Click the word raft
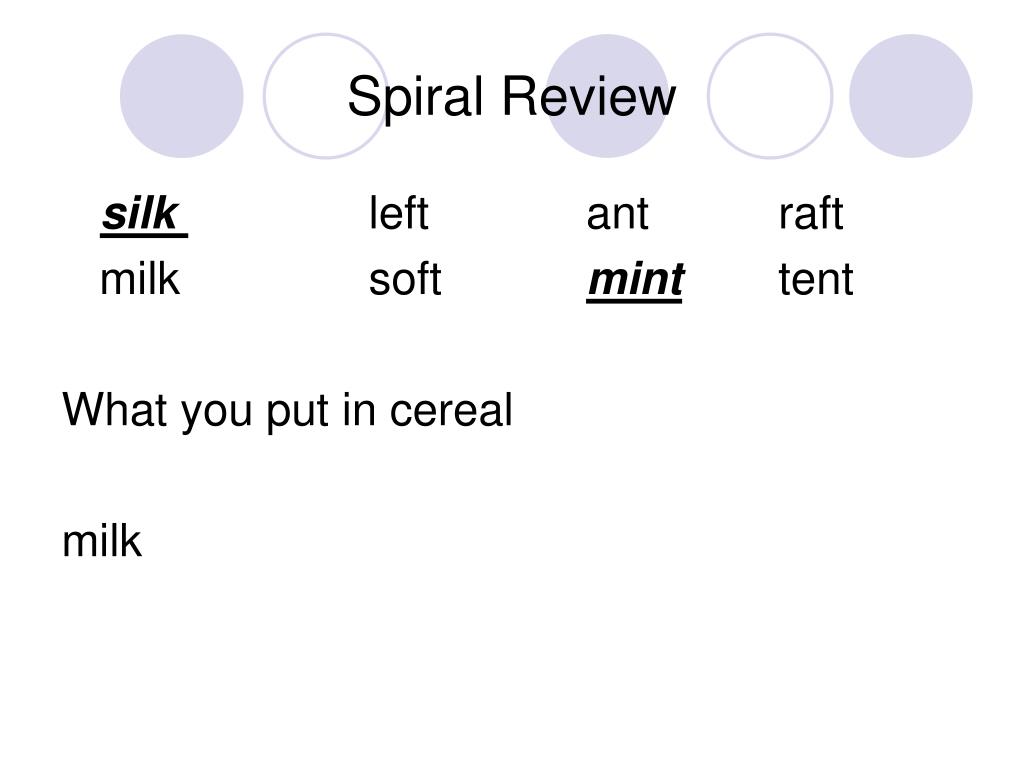 pos(810,213)
